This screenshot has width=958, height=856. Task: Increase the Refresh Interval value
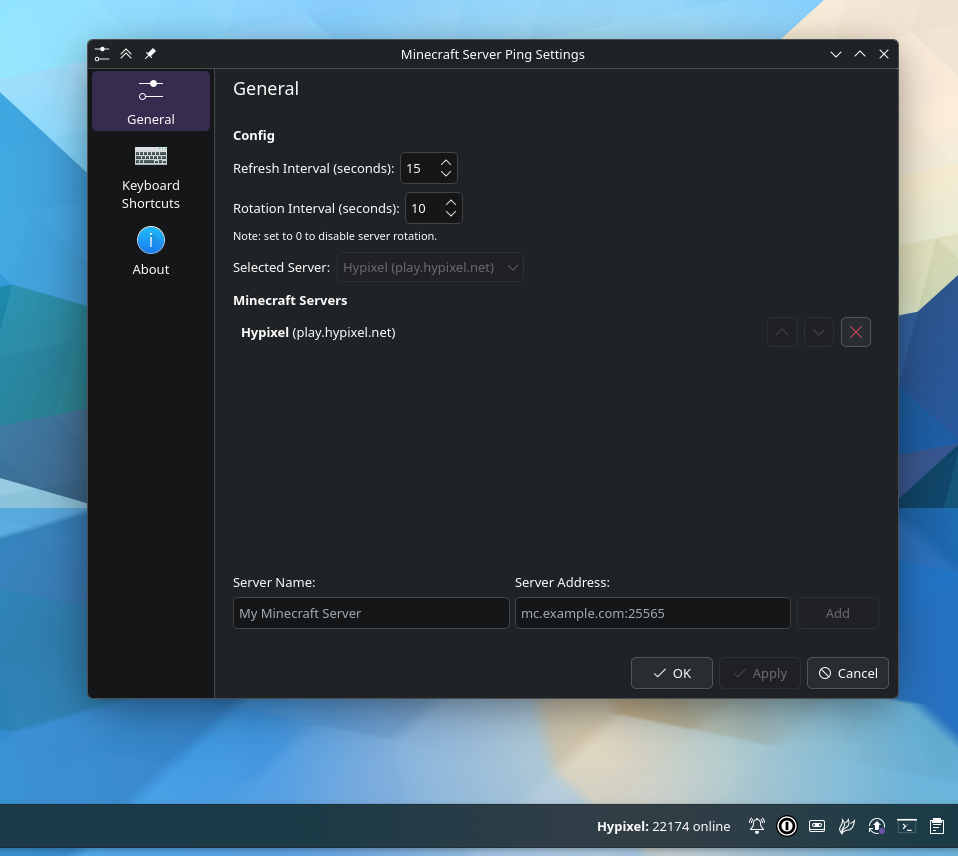446,163
